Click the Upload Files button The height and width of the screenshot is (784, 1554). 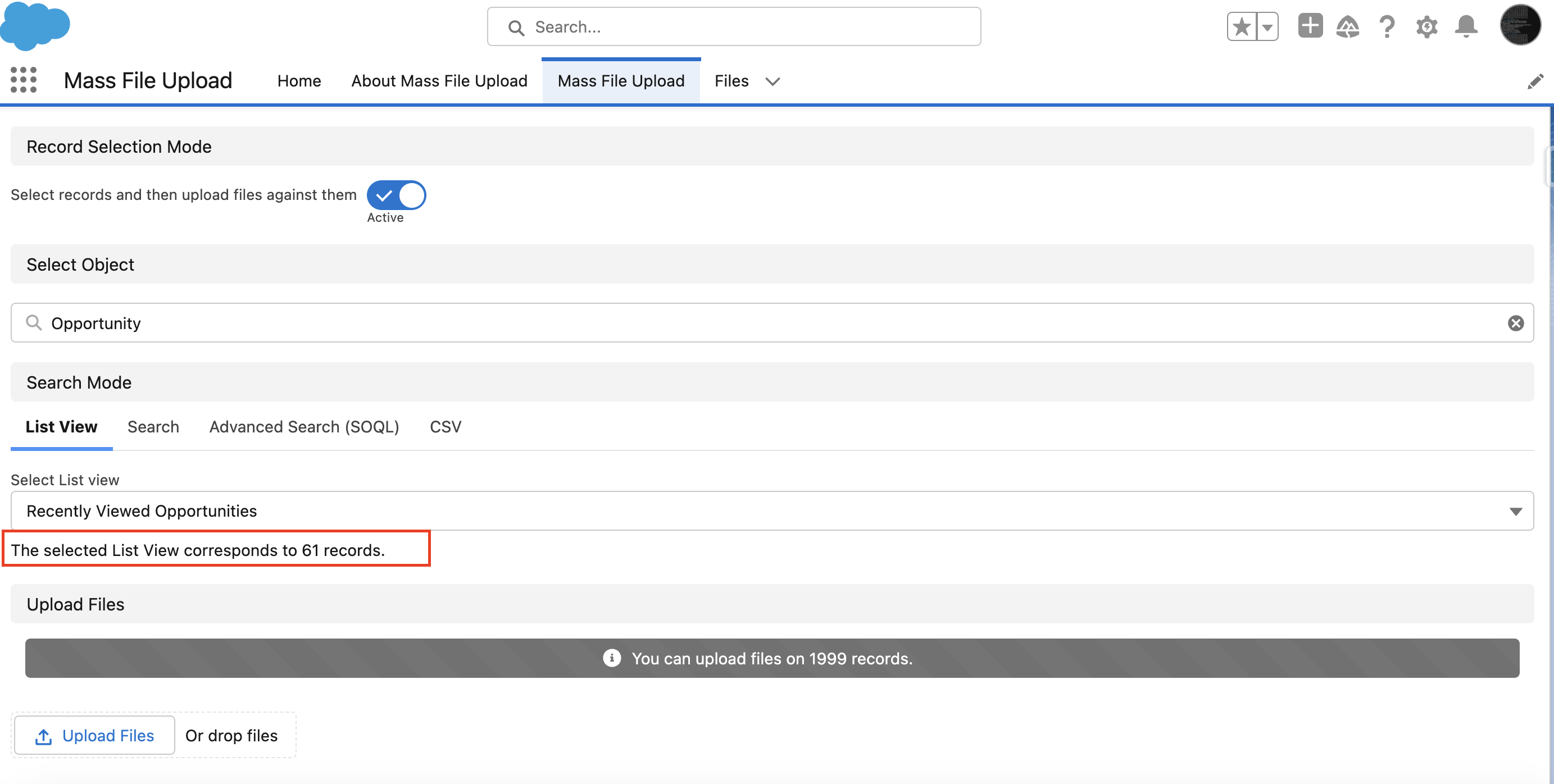(x=95, y=735)
